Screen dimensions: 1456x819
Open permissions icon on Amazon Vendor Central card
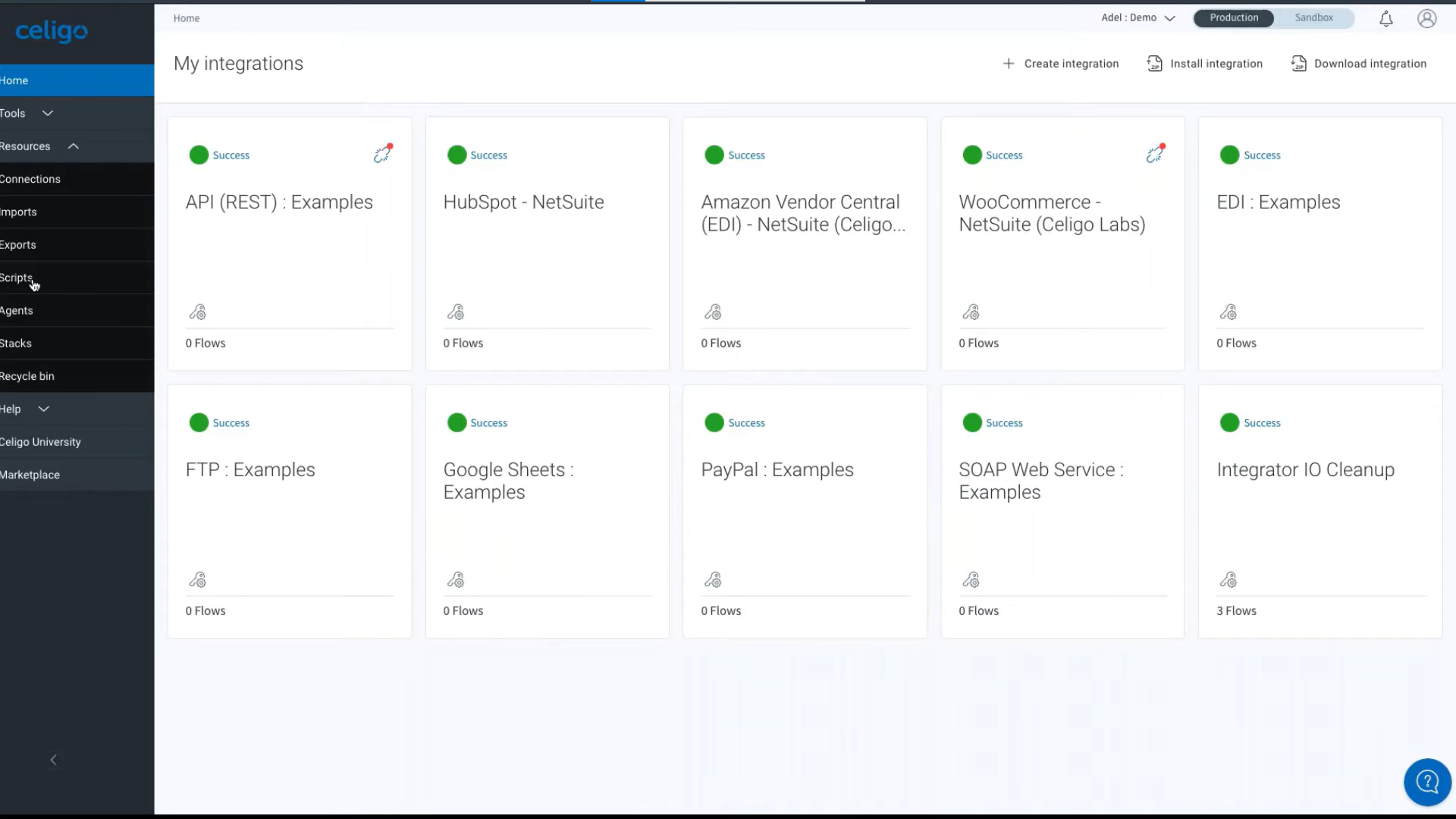pos(713,312)
